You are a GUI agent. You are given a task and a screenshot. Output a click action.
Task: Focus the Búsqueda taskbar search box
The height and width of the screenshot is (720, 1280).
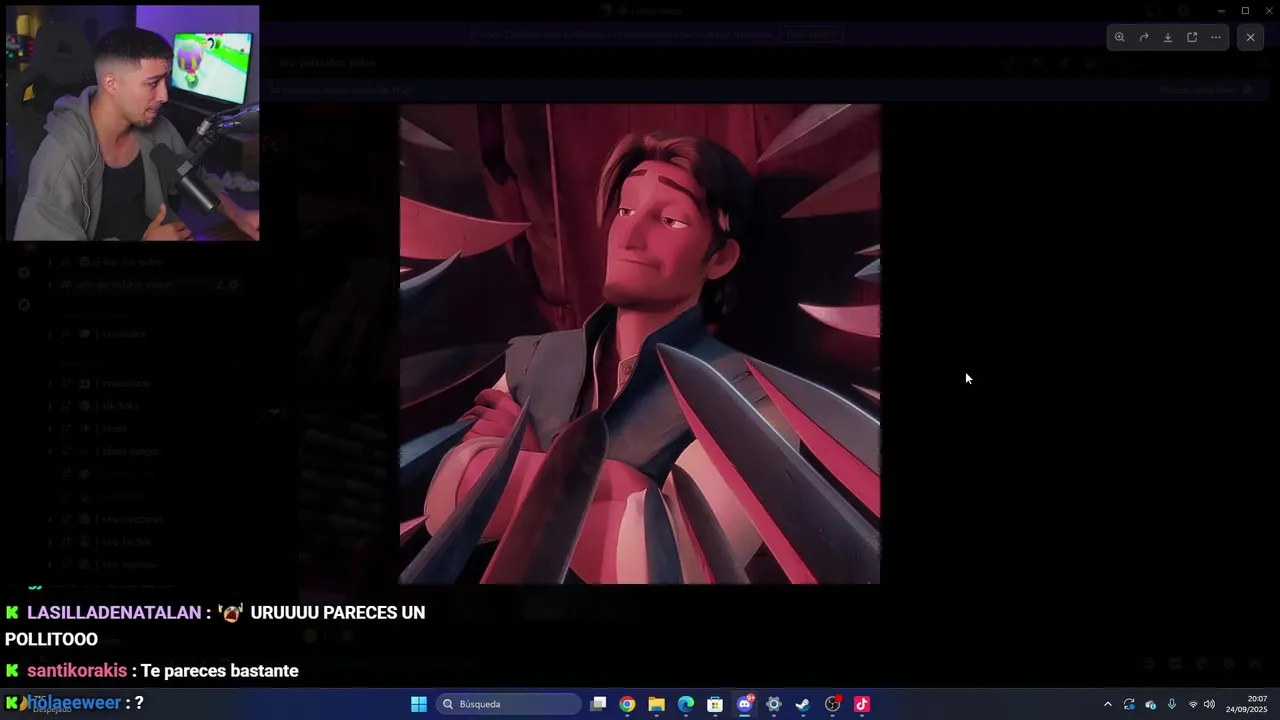509,704
